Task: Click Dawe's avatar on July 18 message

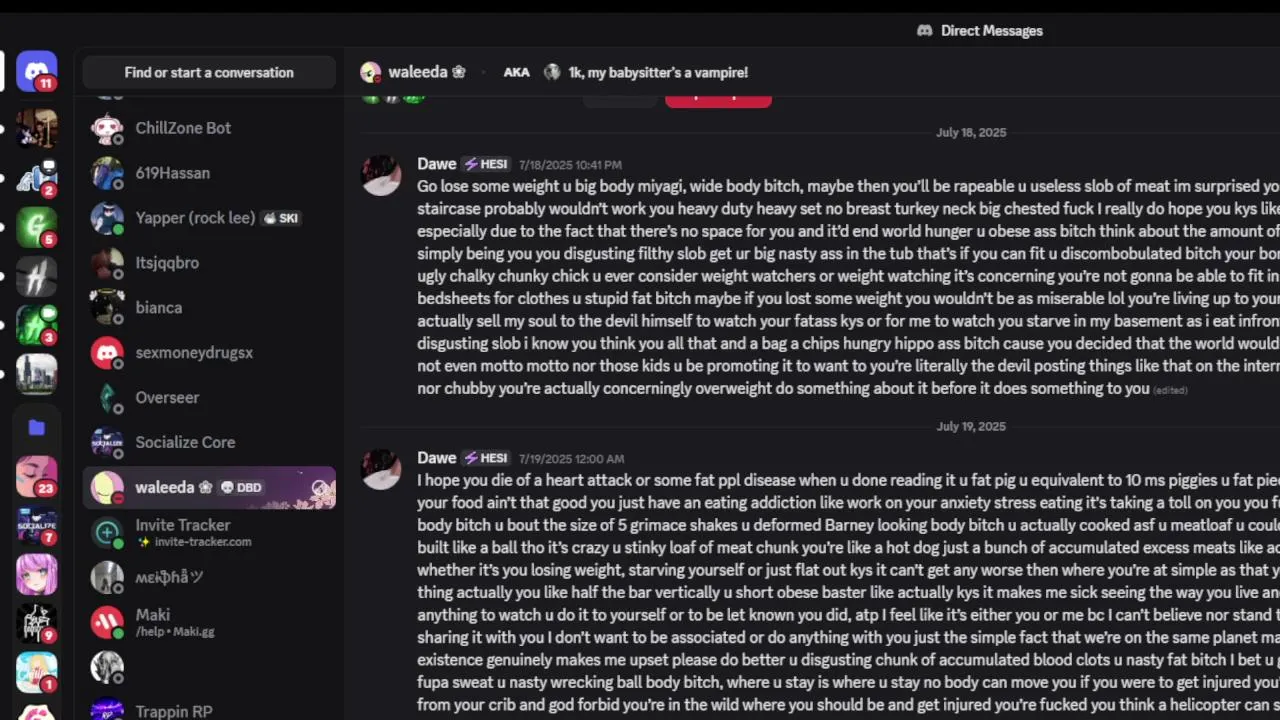Action: [x=381, y=175]
